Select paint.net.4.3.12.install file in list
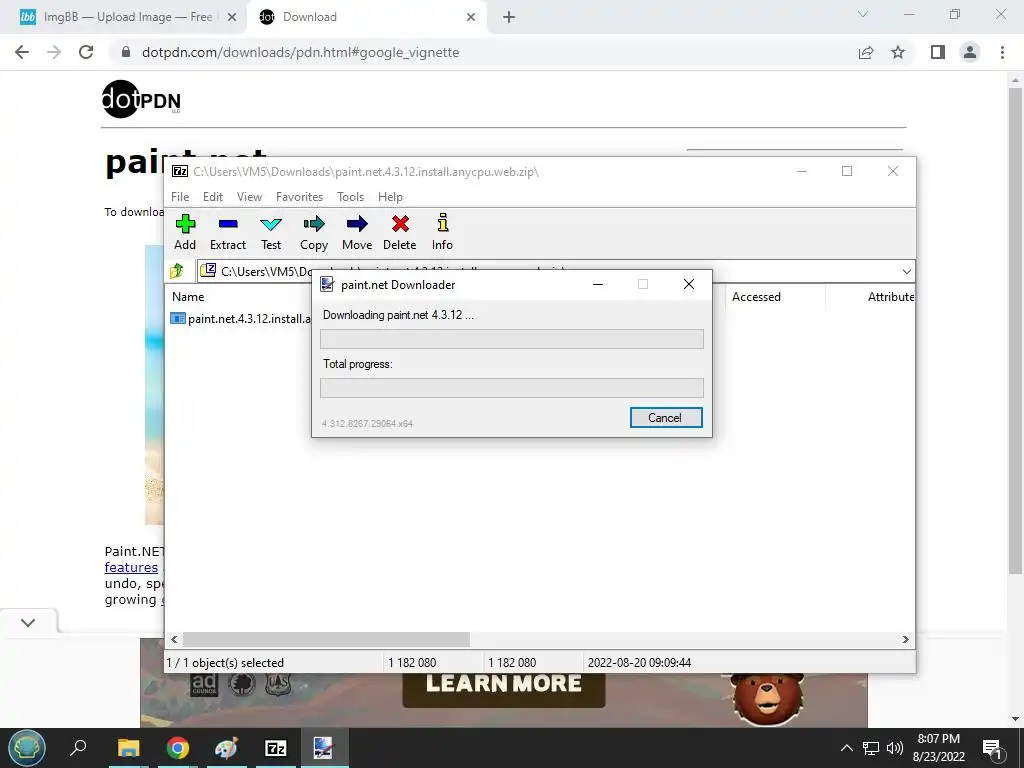The height and width of the screenshot is (768, 1024). (x=240, y=319)
